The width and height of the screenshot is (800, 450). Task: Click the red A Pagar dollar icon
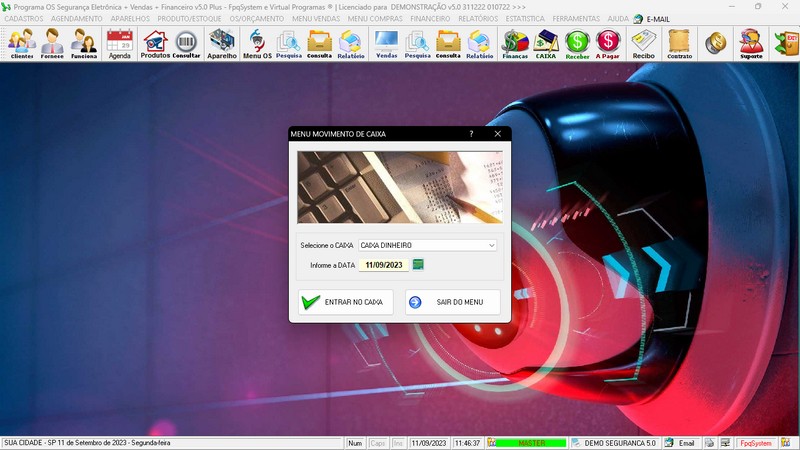point(608,44)
